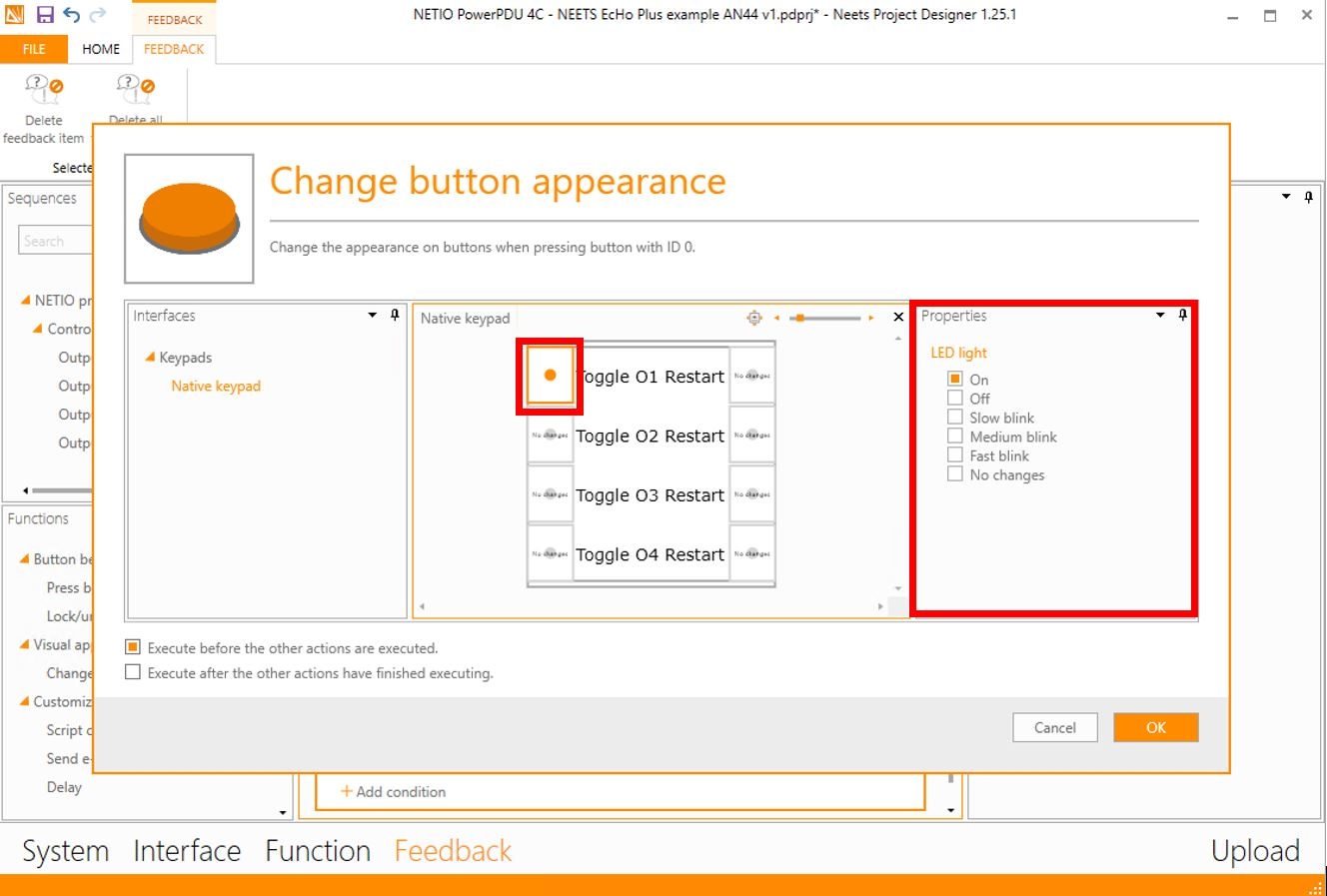Select right LED button of O4 Restart

(752, 553)
